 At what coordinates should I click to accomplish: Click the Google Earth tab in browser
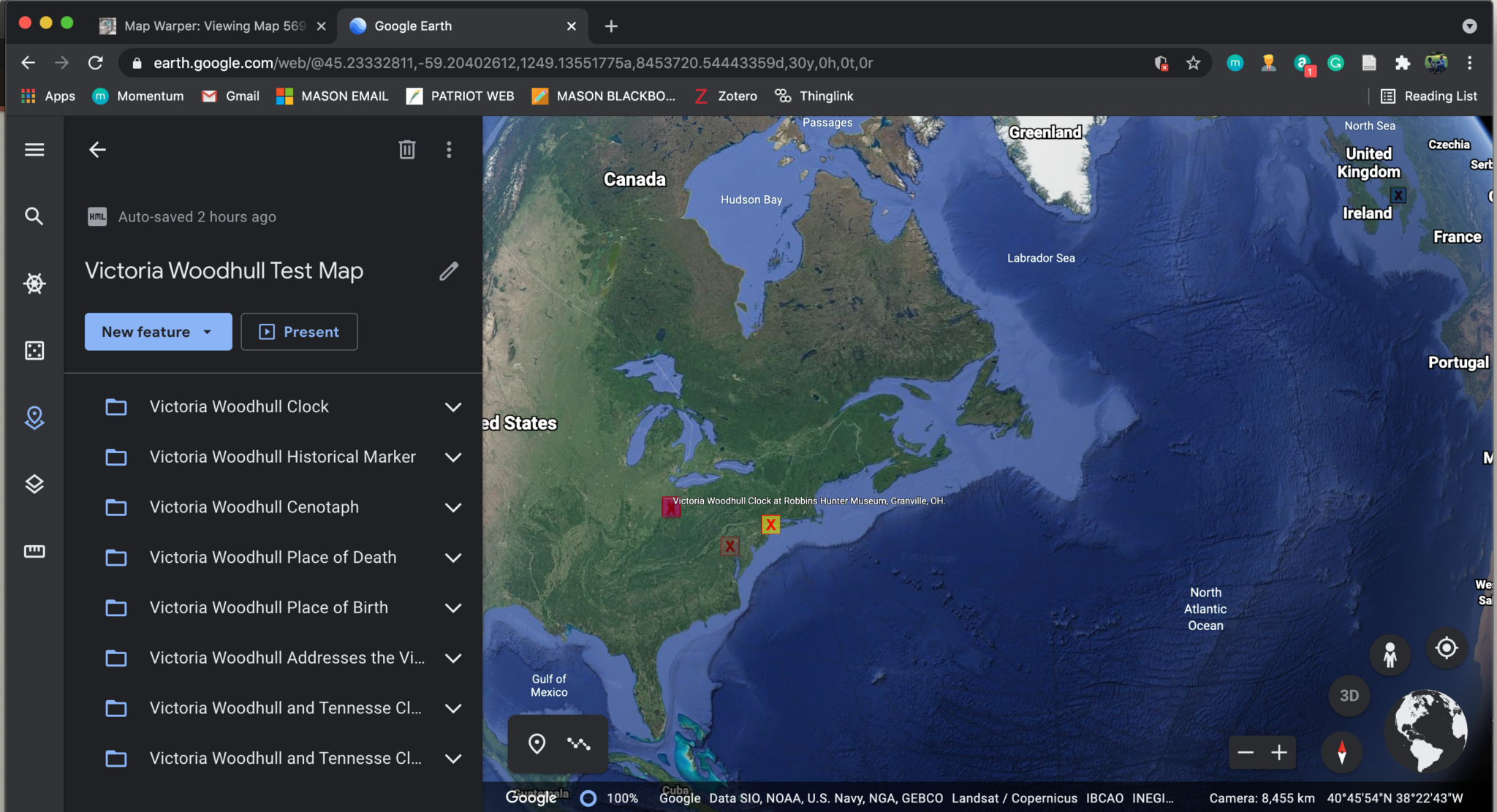tap(463, 25)
